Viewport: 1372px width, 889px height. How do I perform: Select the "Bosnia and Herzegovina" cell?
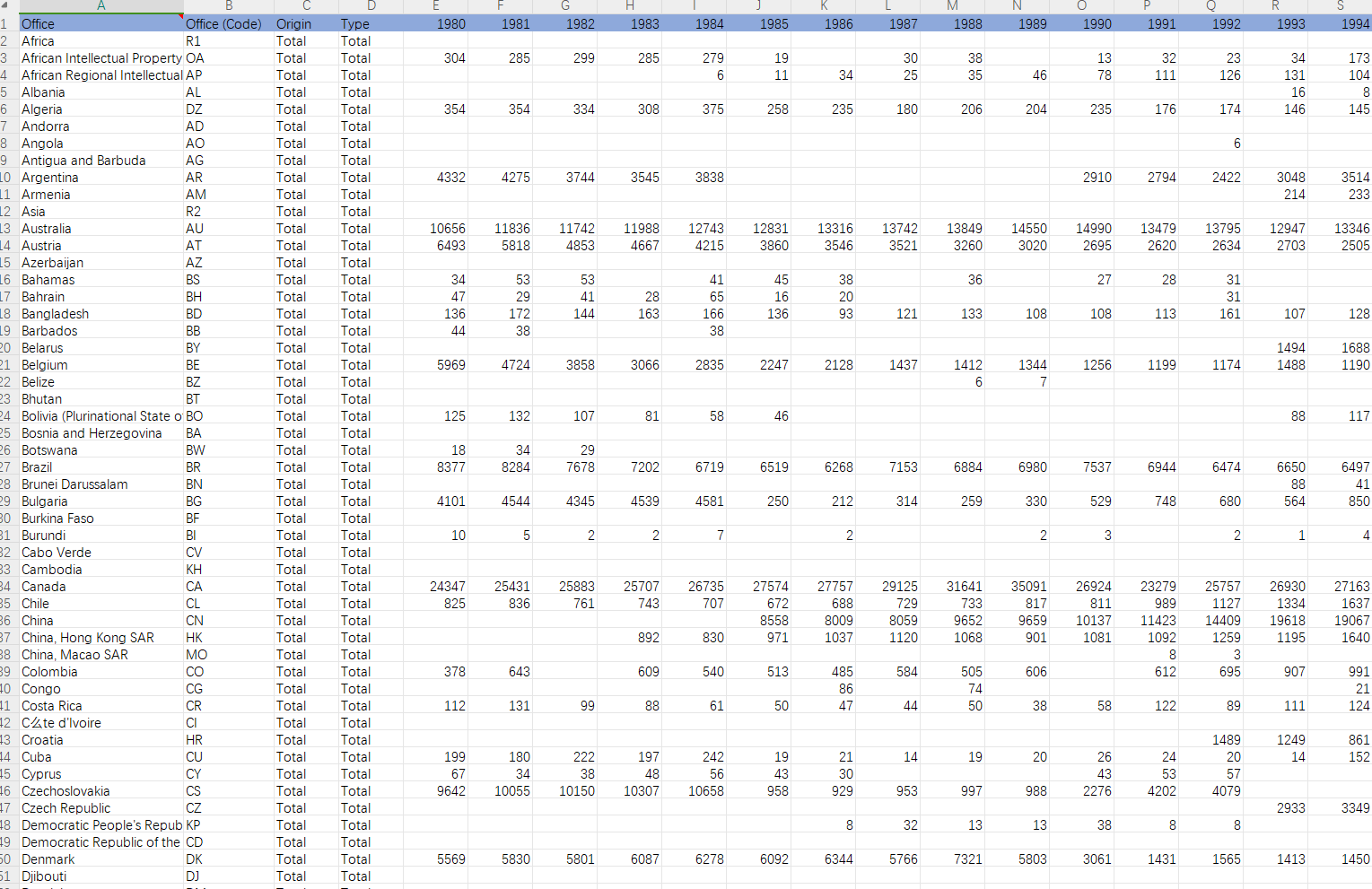(101, 433)
